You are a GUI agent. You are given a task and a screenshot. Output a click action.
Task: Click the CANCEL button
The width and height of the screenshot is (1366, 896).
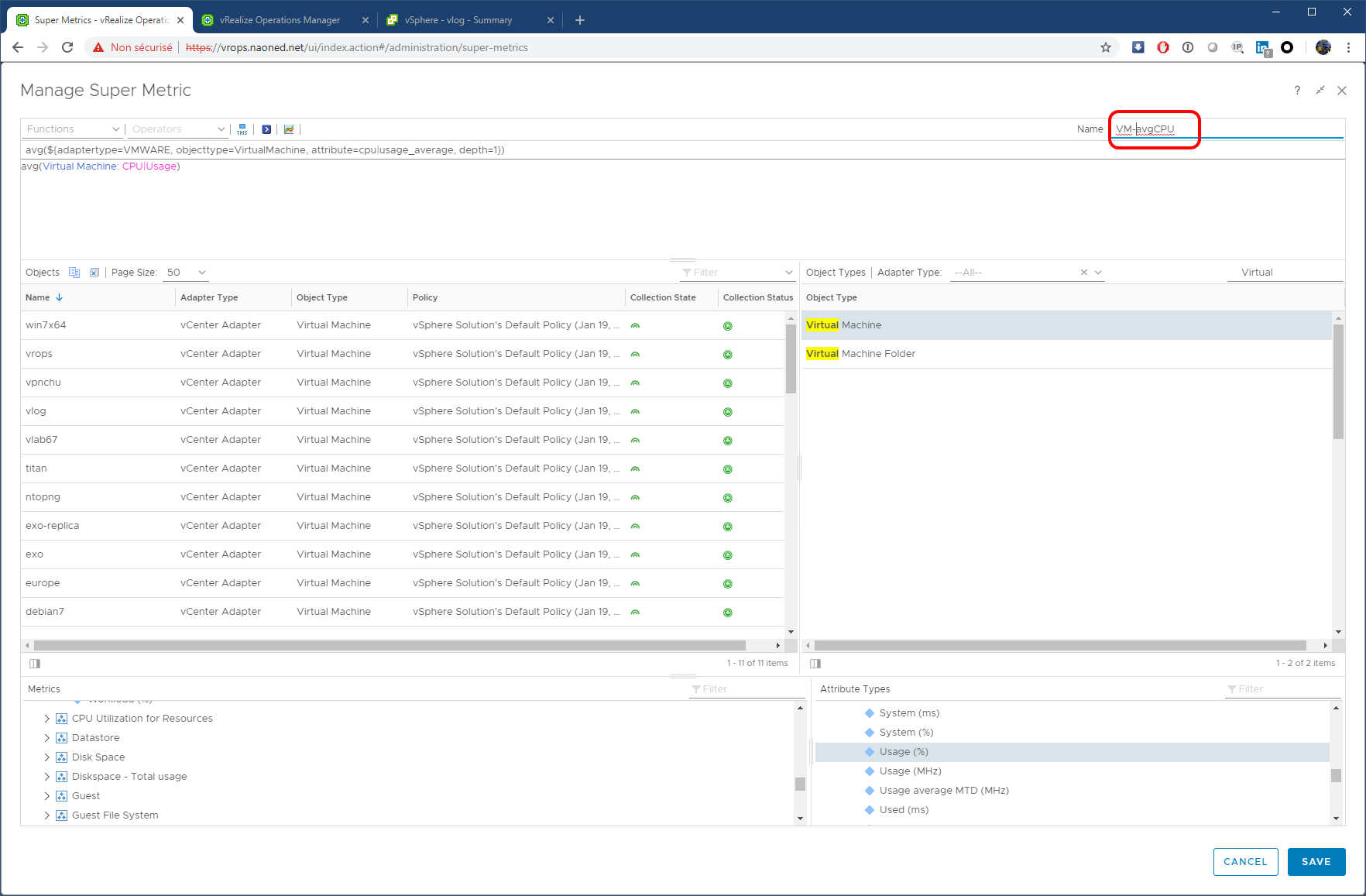(1245, 862)
